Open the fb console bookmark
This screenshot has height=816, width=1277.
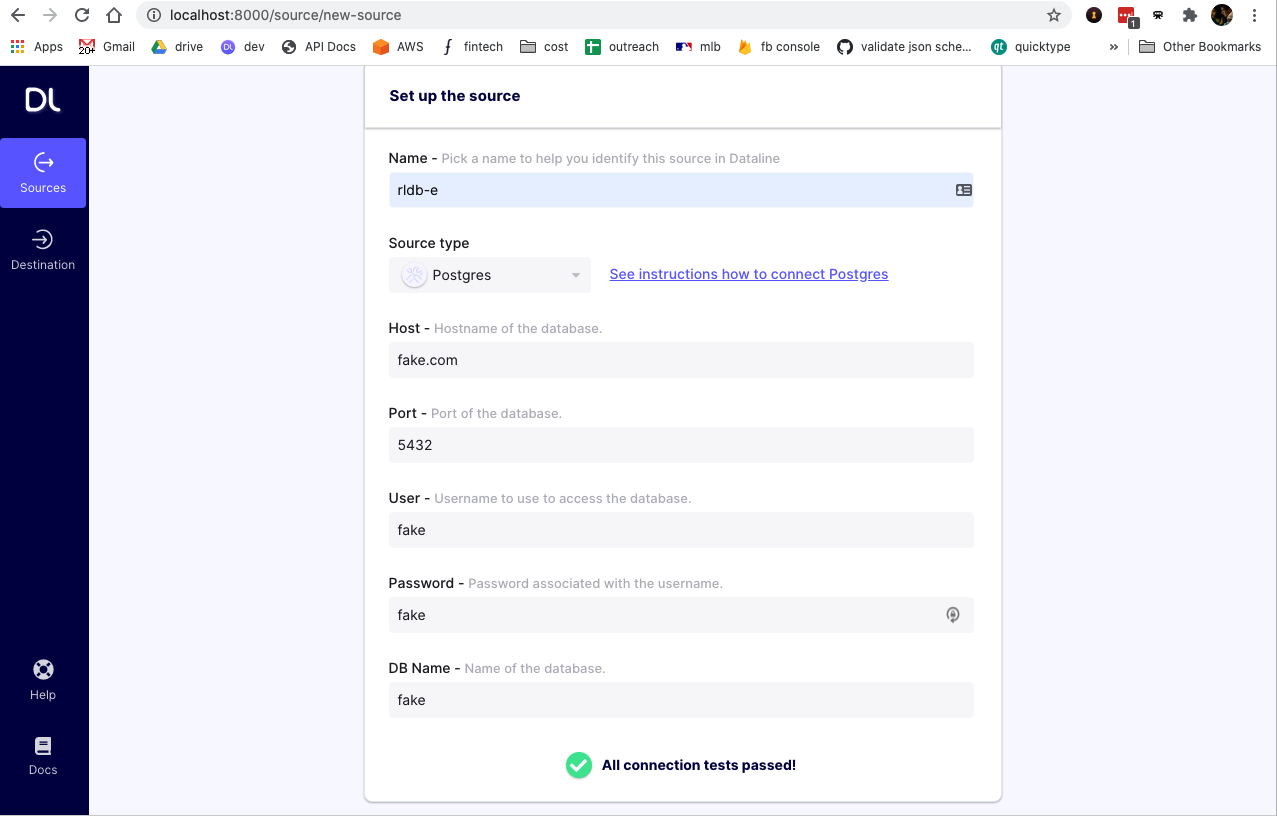[x=778, y=46]
